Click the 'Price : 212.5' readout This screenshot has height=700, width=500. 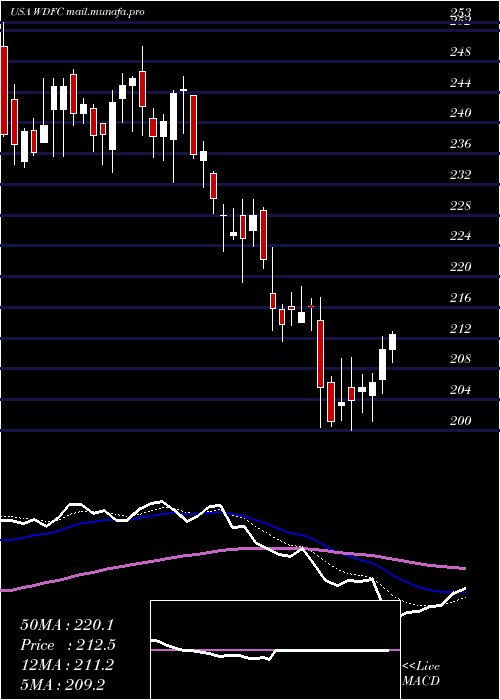click(x=68, y=645)
